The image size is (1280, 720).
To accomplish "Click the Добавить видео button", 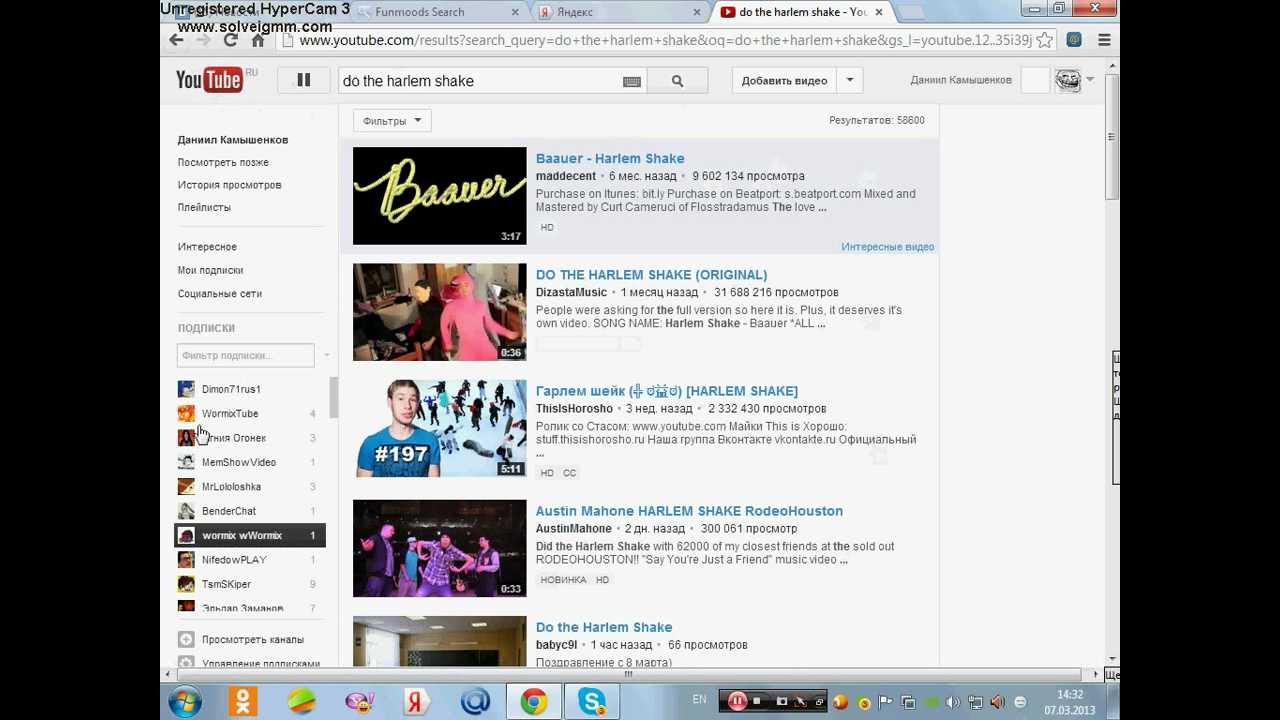I will tap(785, 80).
